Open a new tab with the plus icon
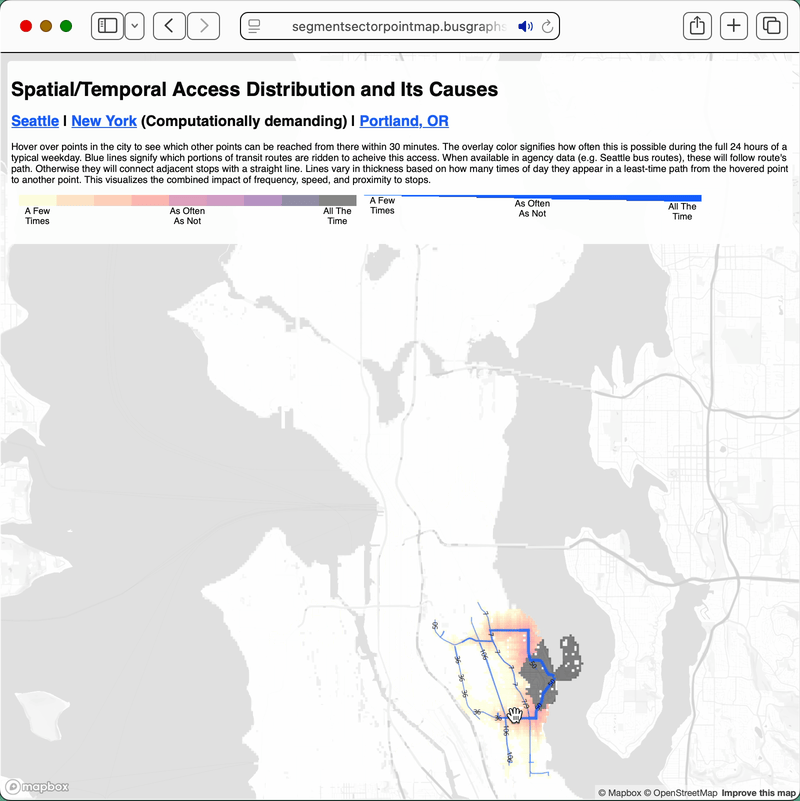800x801 pixels. (x=734, y=26)
